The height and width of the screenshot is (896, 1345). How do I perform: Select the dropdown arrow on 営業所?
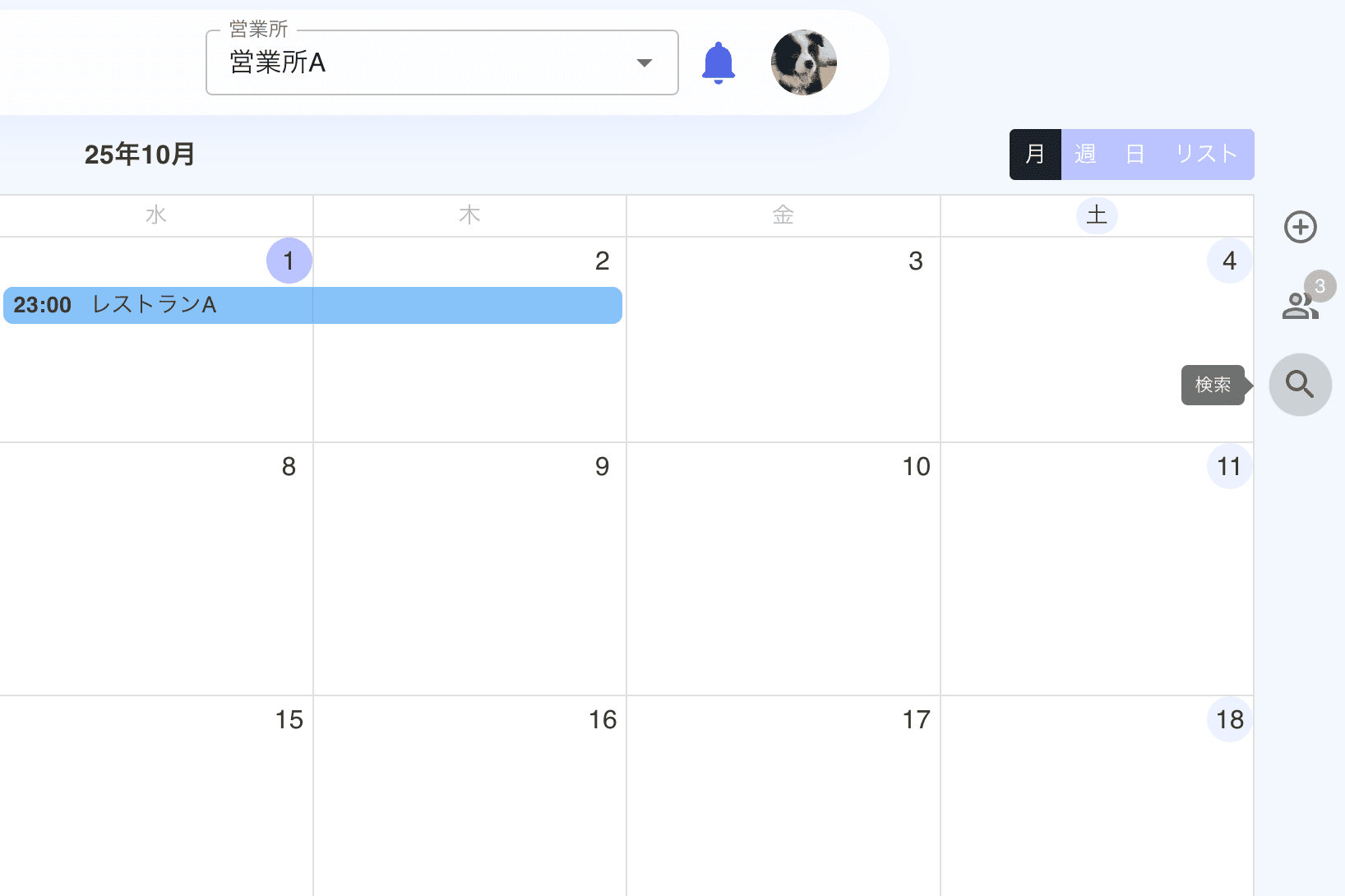pyautogui.click(x=645, y=62)
